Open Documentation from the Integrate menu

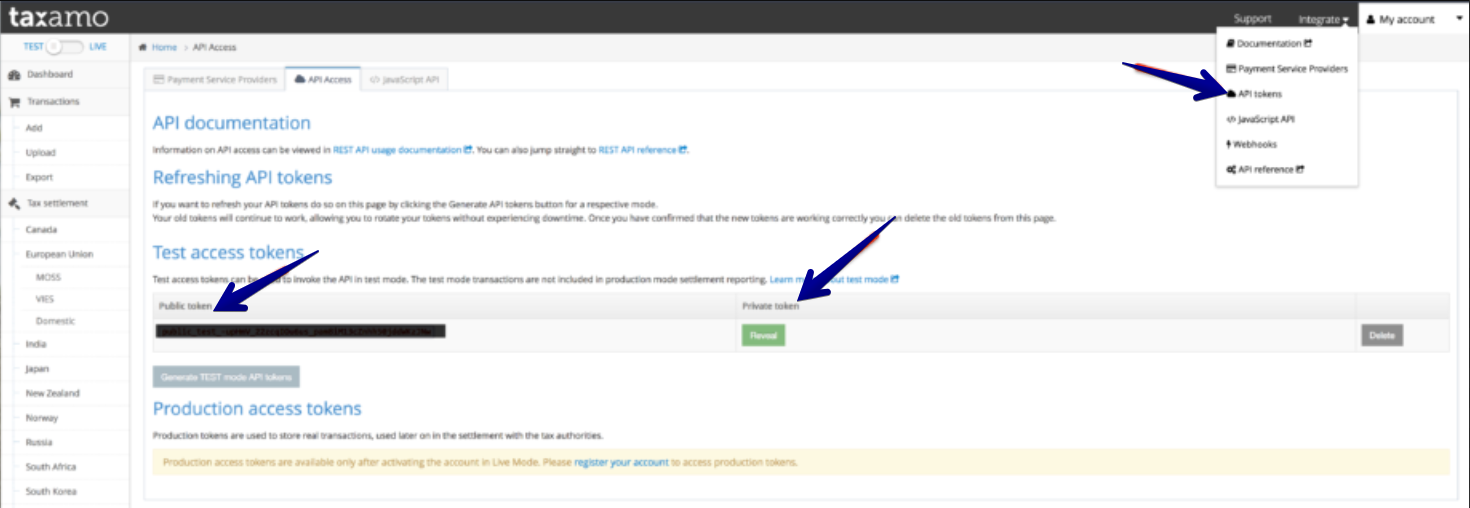(1269, 44)
